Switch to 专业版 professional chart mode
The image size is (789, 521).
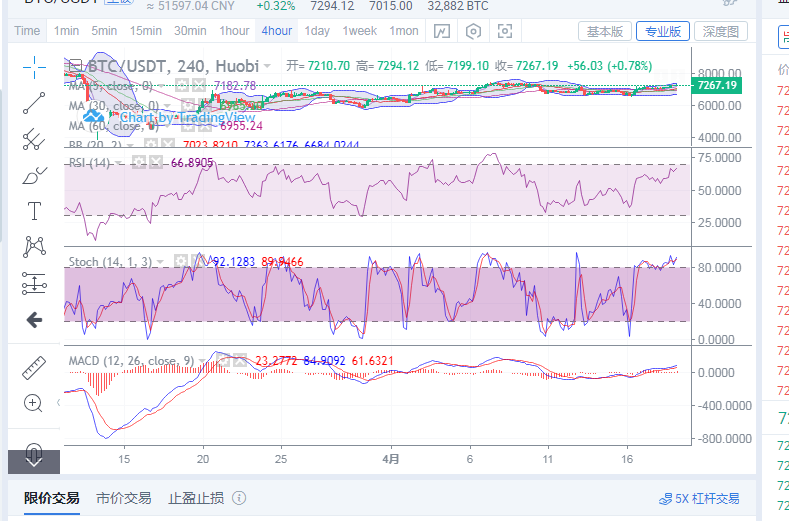click(663, 31)
